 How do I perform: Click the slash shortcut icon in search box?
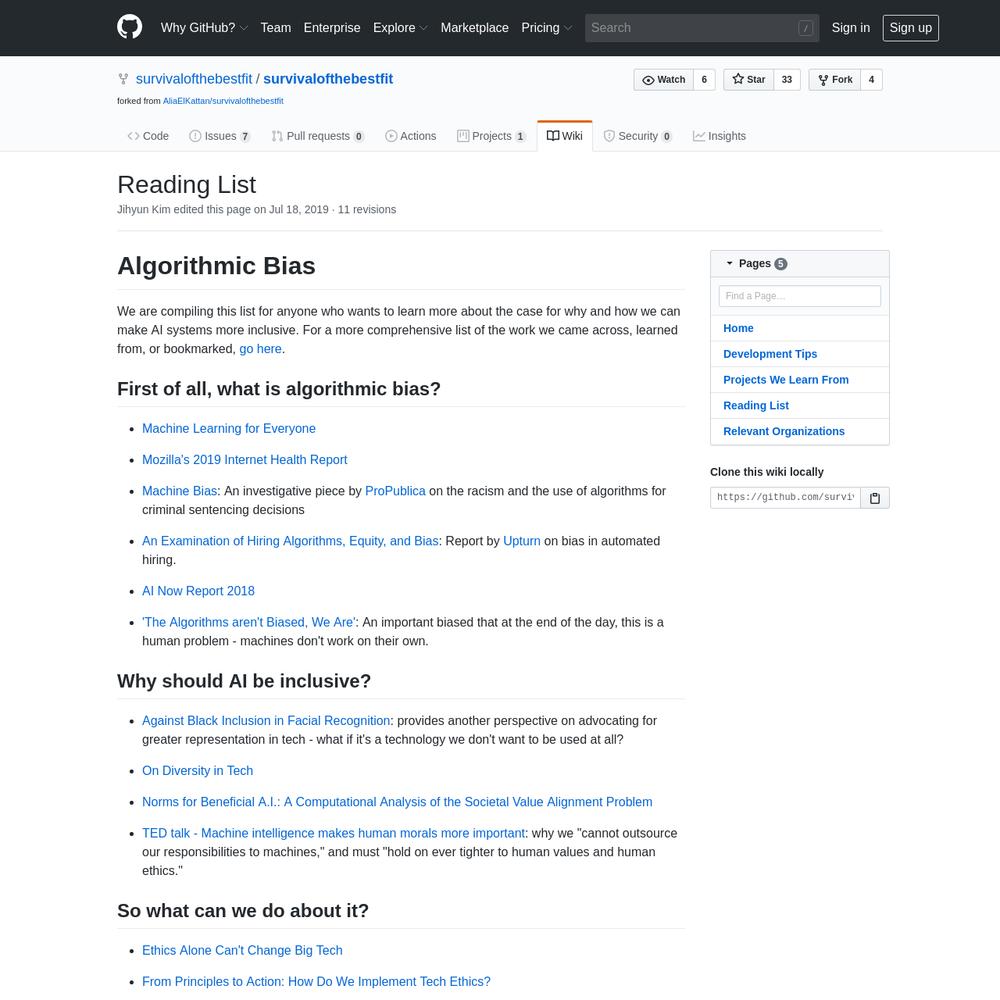point(805,28)
